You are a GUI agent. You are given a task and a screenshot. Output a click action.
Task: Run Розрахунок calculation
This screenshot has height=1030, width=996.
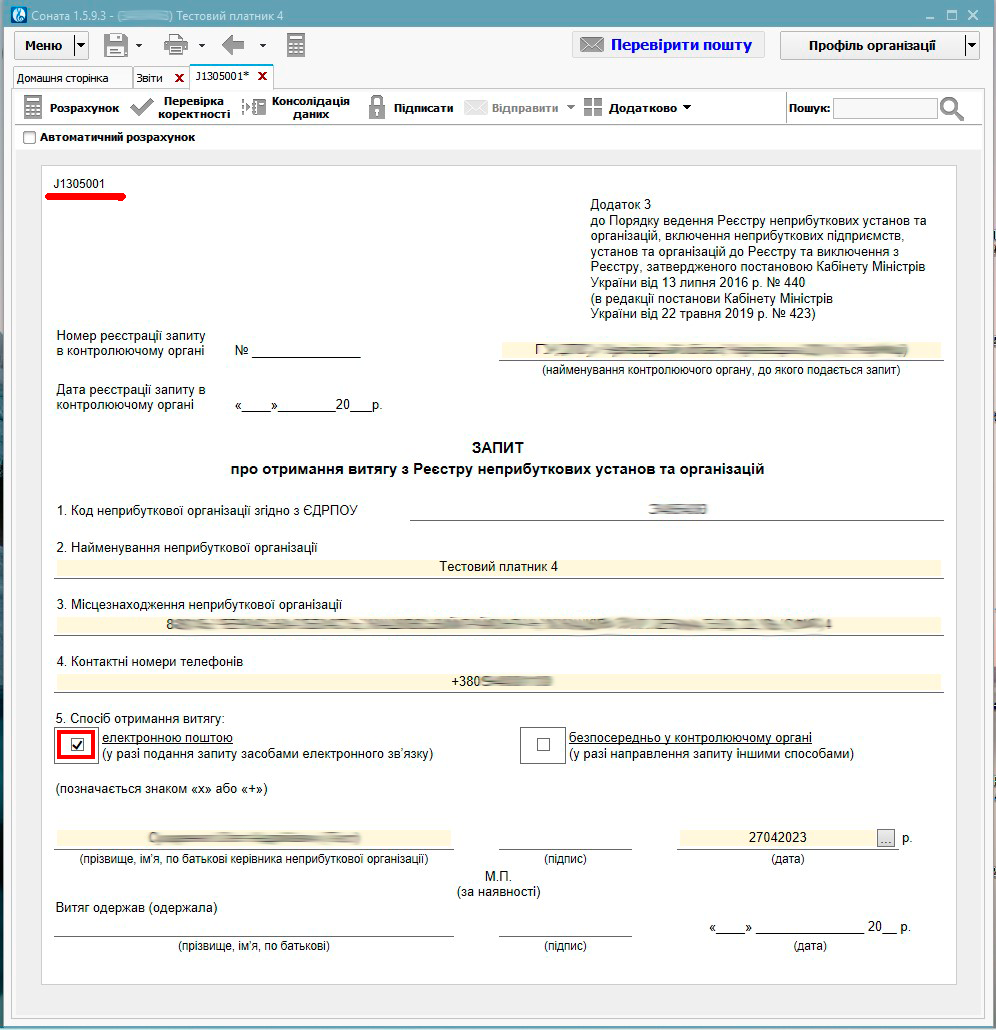tap(71, 108)
